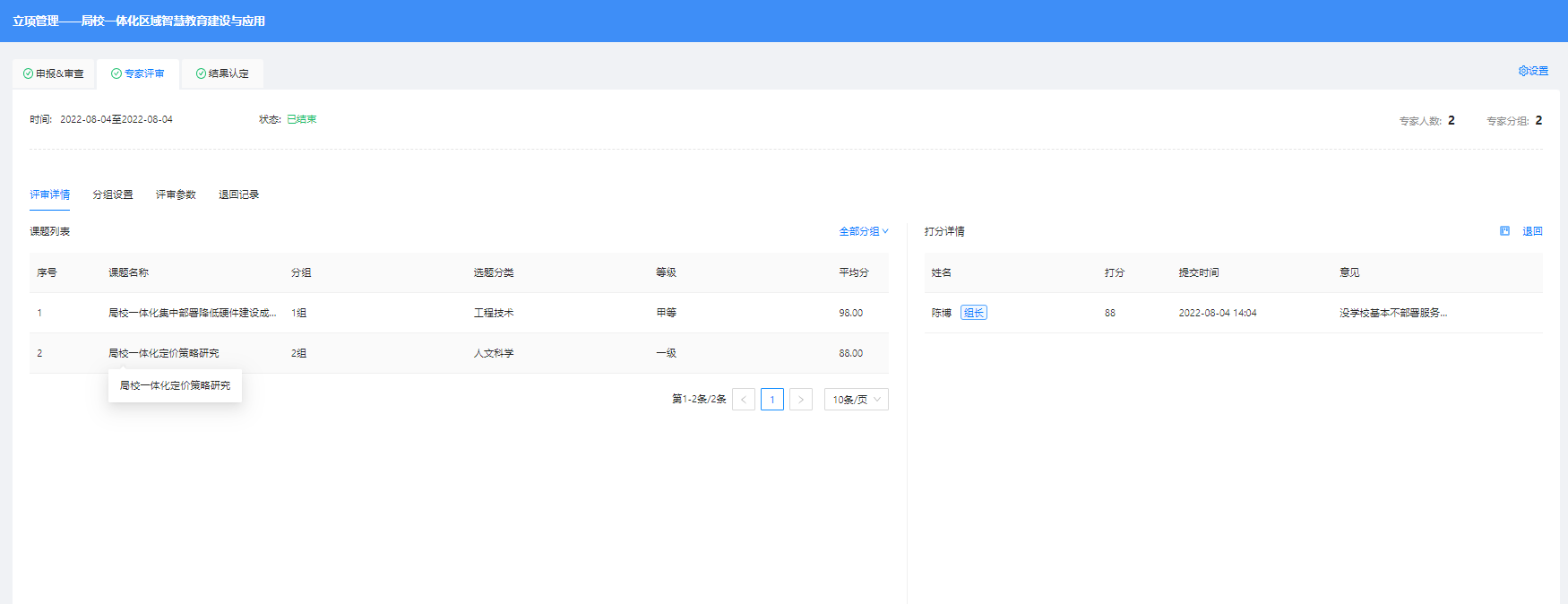Go to the previous page arrow
Image resolution: width=1568 pixels, height=604 pixels.
coord(743,400)
